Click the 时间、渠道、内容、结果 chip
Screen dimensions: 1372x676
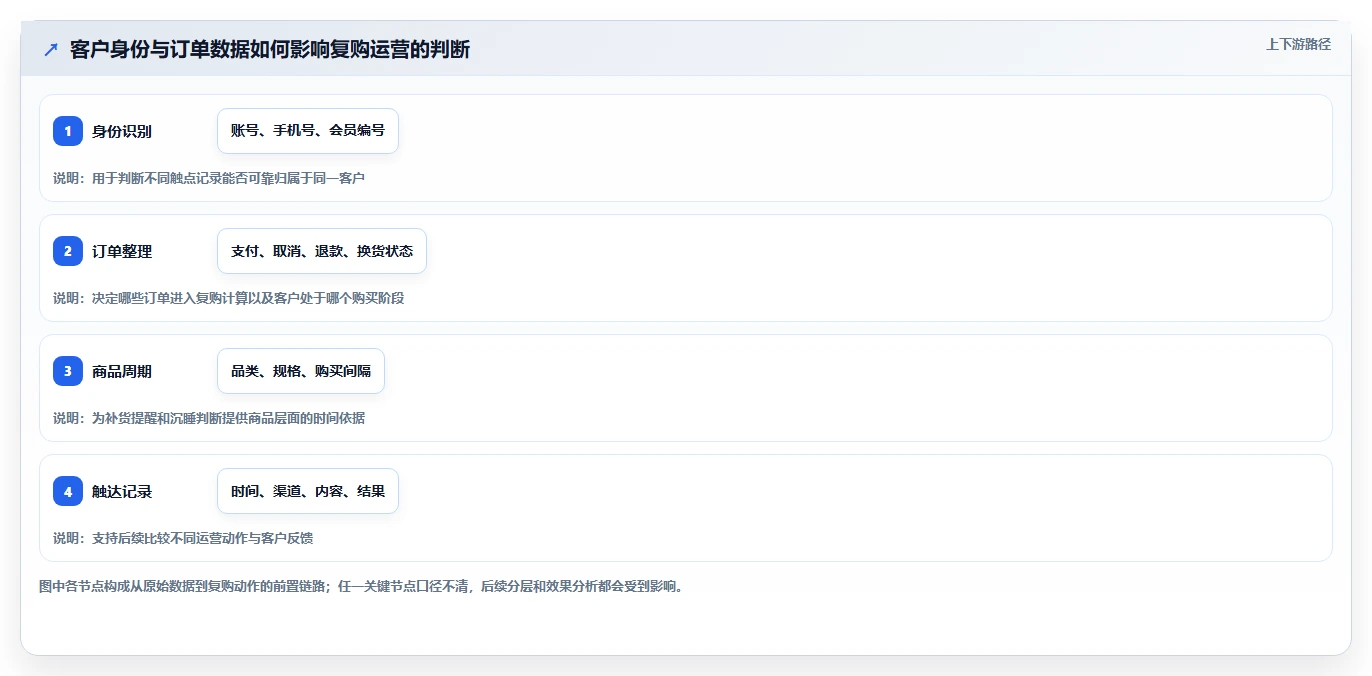point(308,491)
